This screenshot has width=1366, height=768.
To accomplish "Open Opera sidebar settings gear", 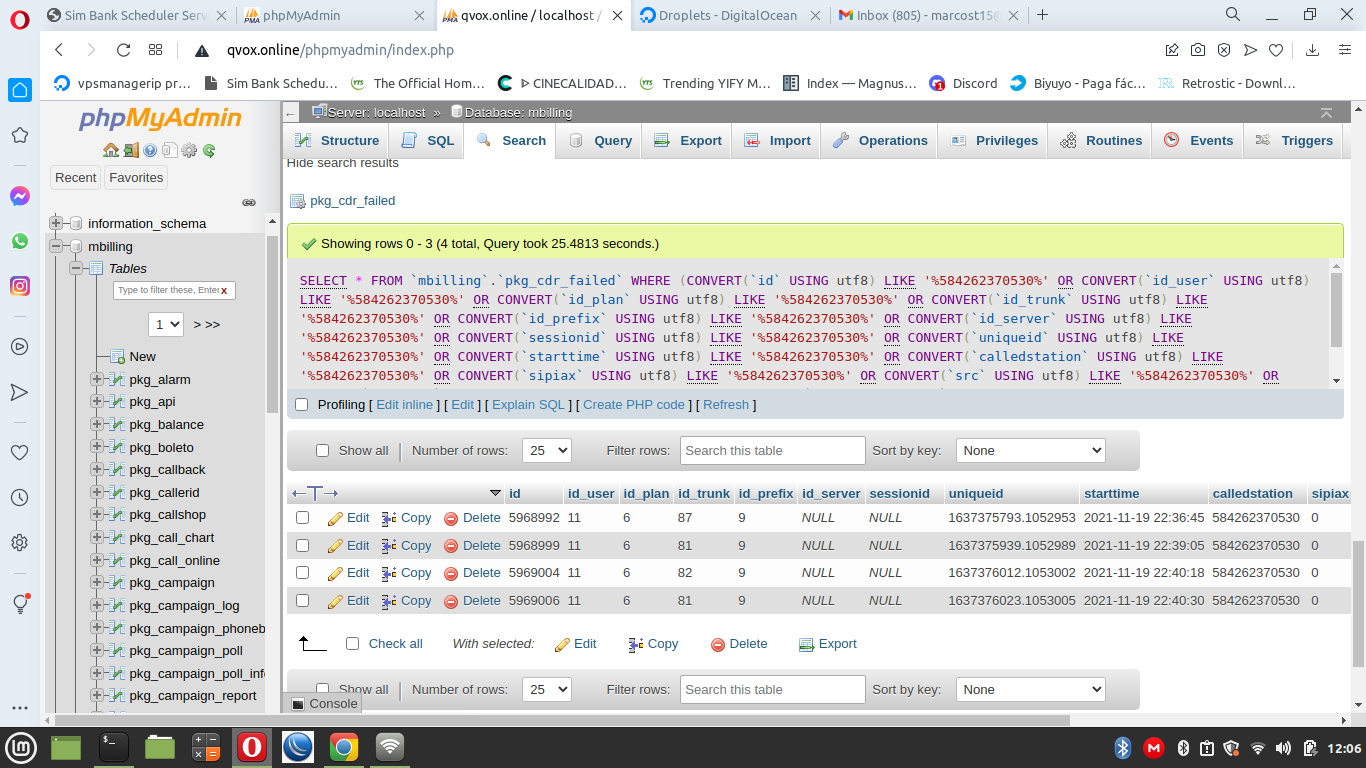I will (19, 542).
